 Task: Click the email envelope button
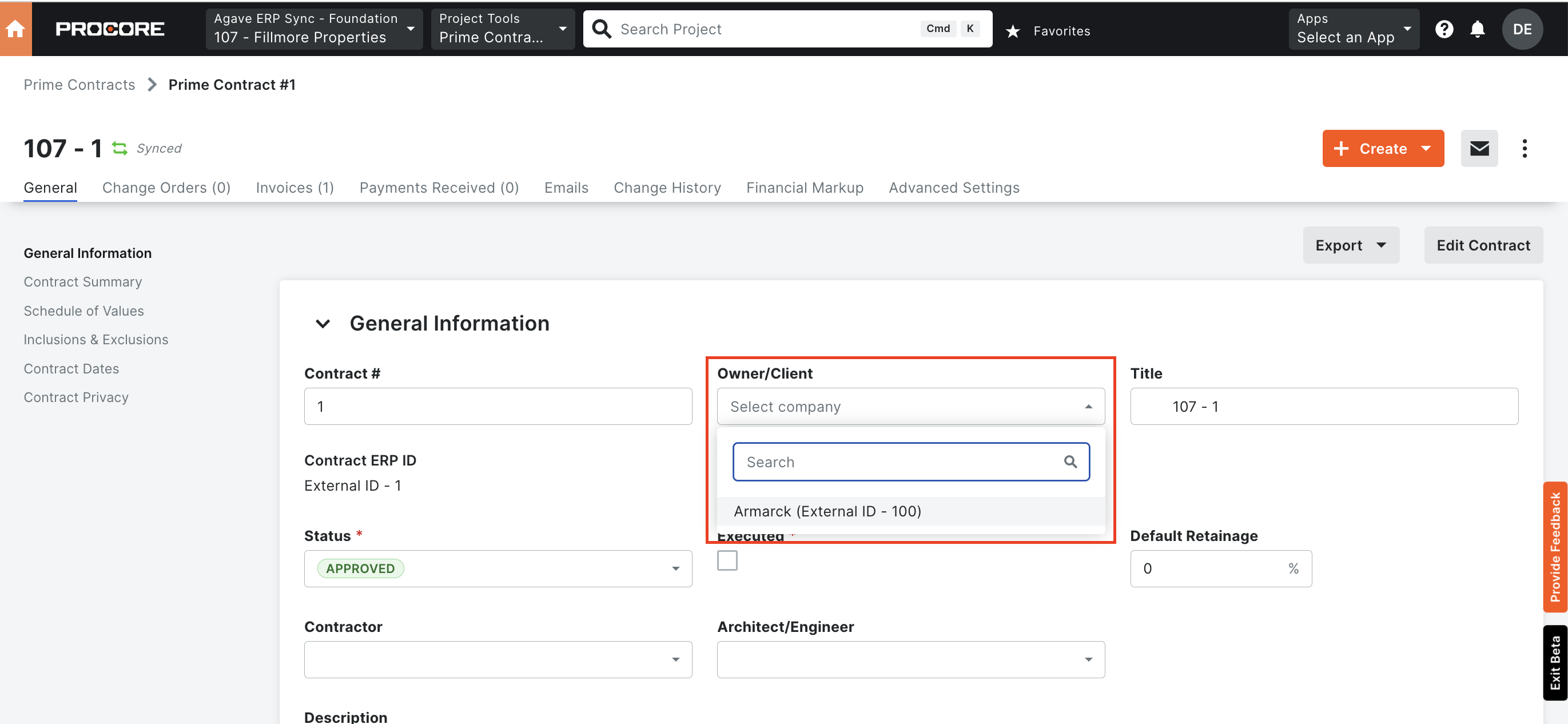click(1479, 148)
